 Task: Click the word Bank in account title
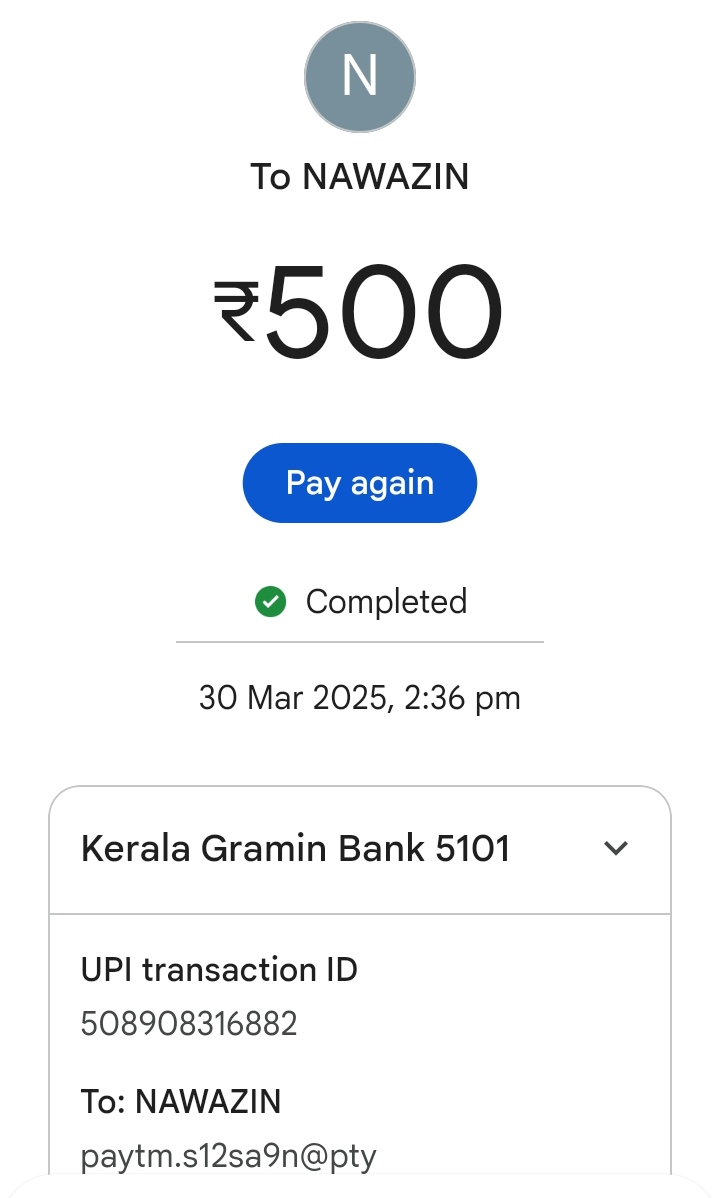381,849
